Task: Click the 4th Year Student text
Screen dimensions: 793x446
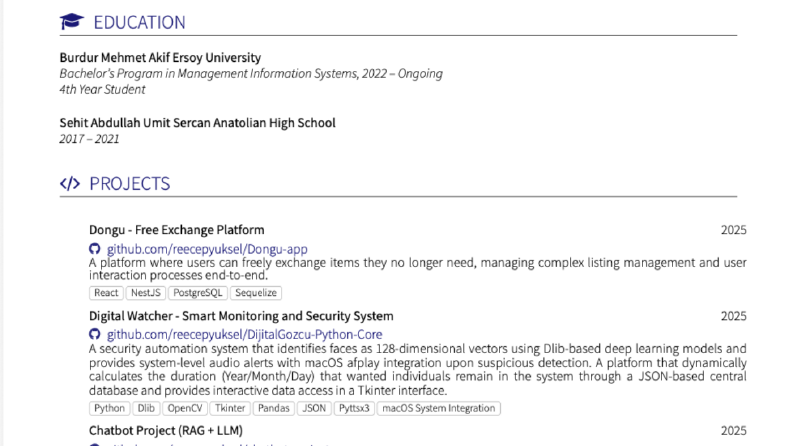Action: [102, 90]
